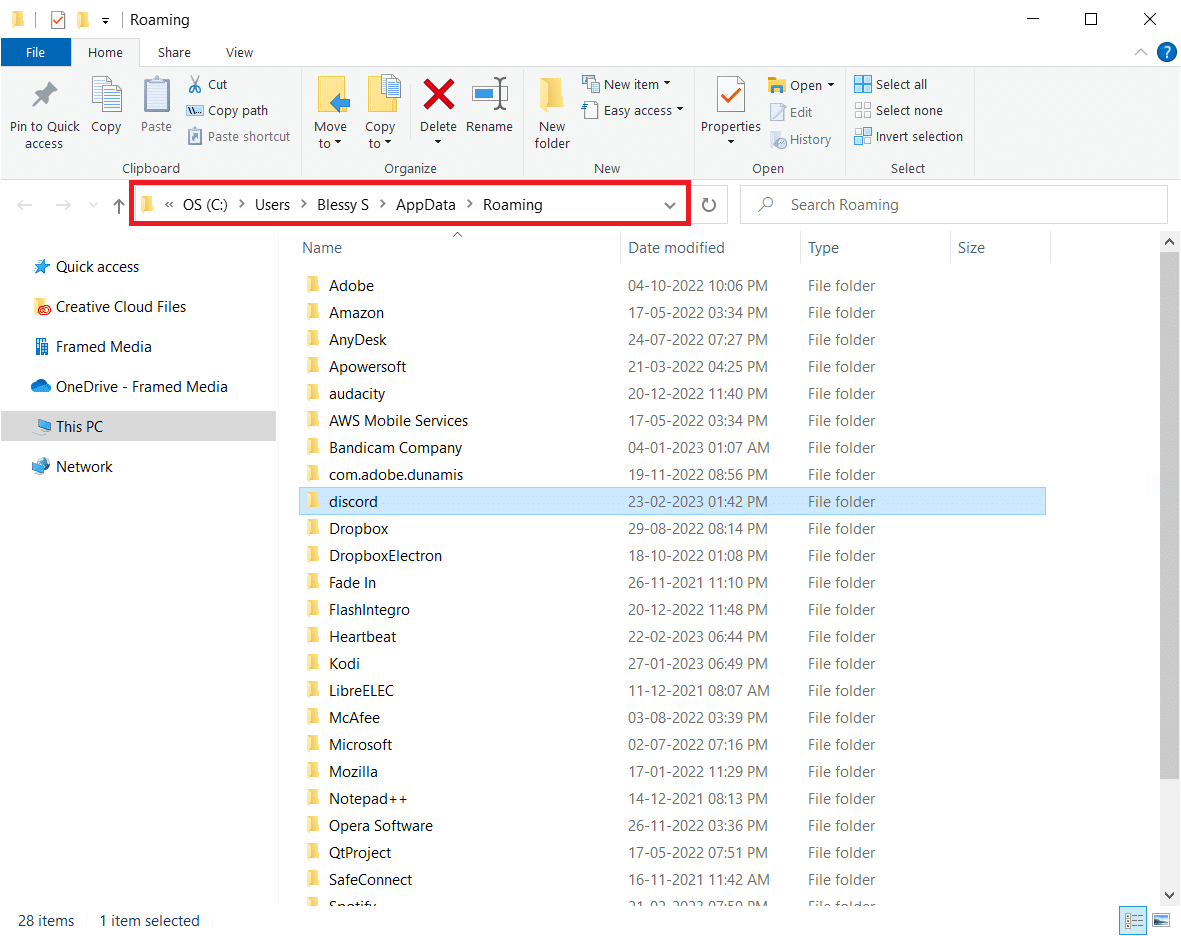Select This PC in navigation pane
Image resolution: width=1181 pixels, height=936 pixels.
139,426
